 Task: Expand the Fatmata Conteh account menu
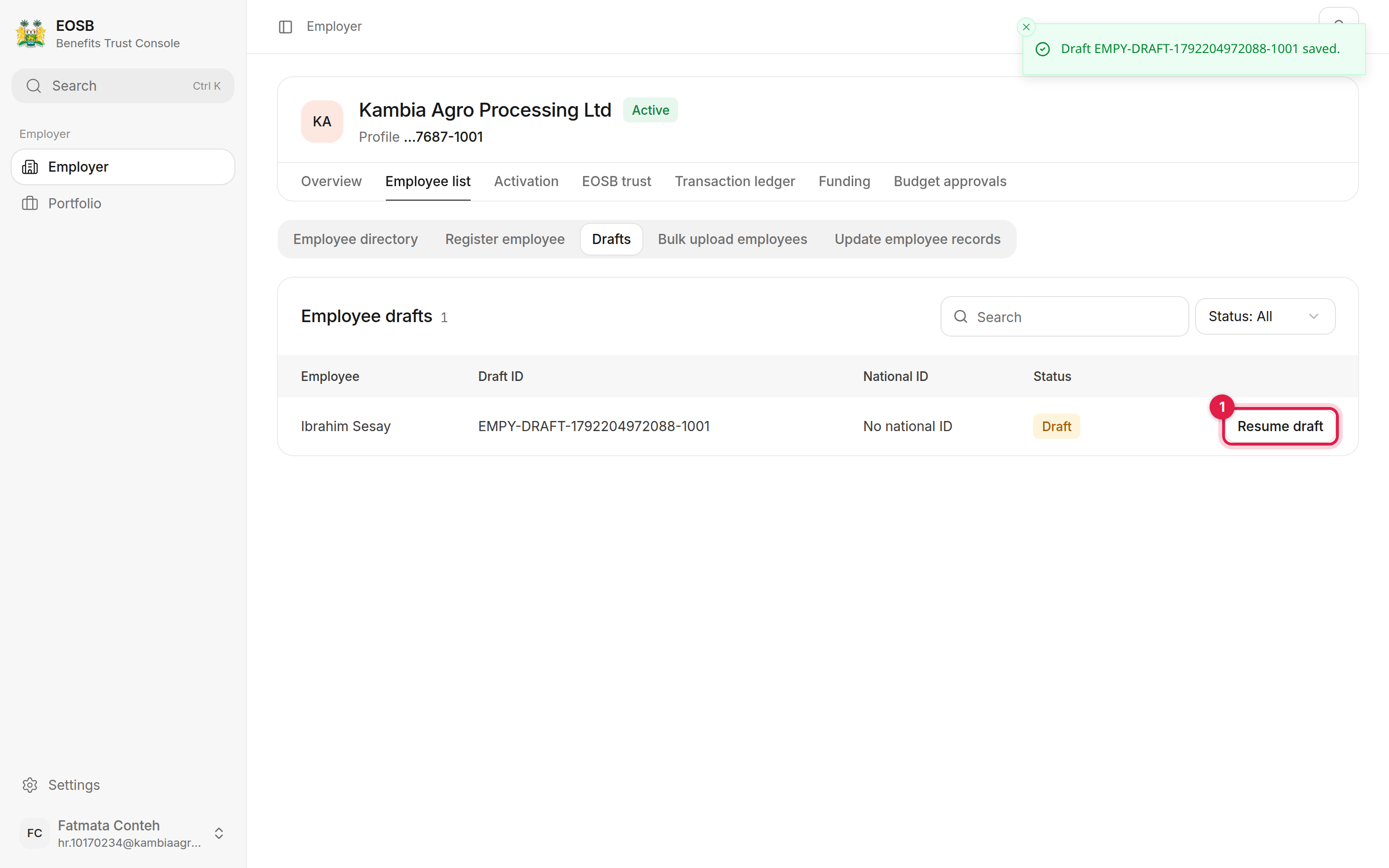tap(123, 833)
